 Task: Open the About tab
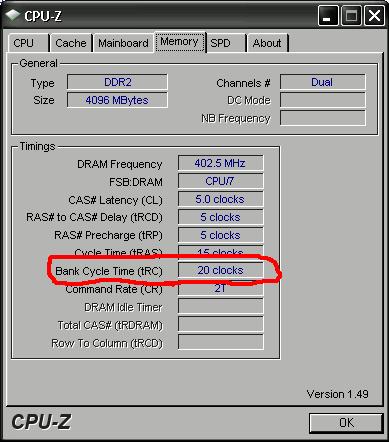267,43
